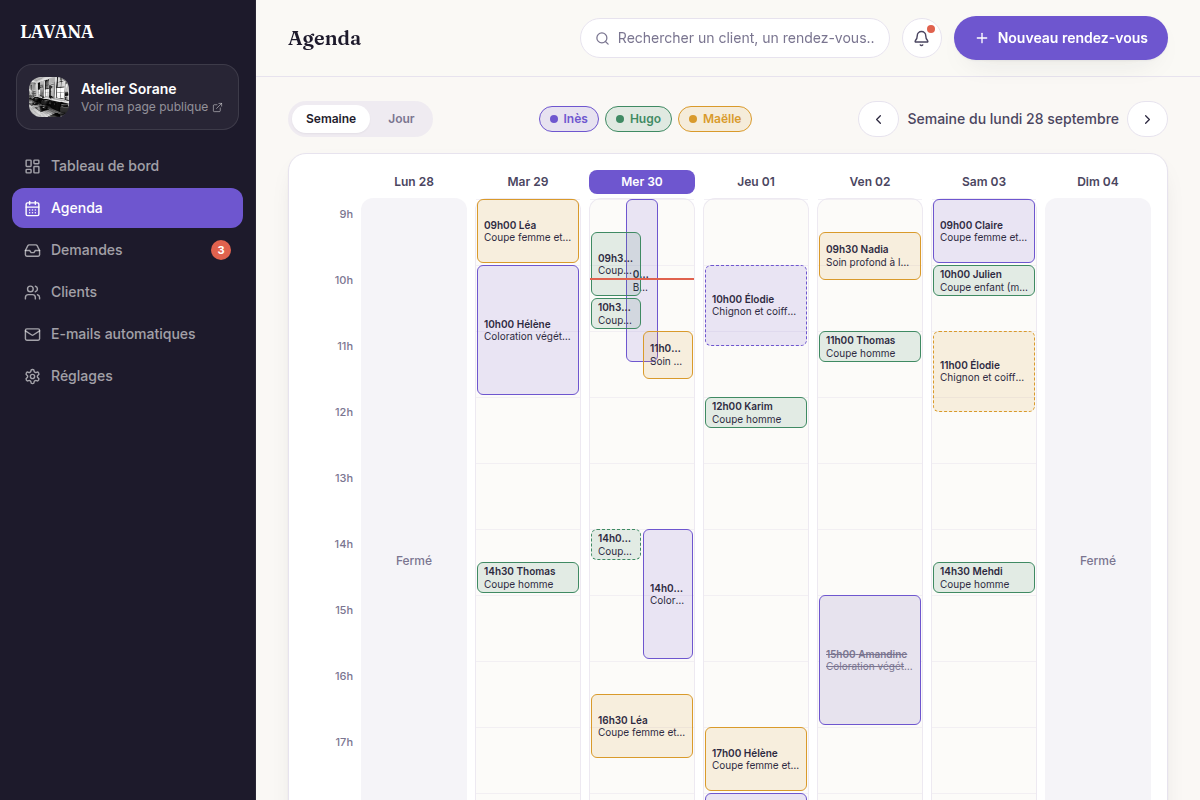This screenshot has height=800, width=1200.
Task: Go to previous week arrow
Action: coord(878,119)
